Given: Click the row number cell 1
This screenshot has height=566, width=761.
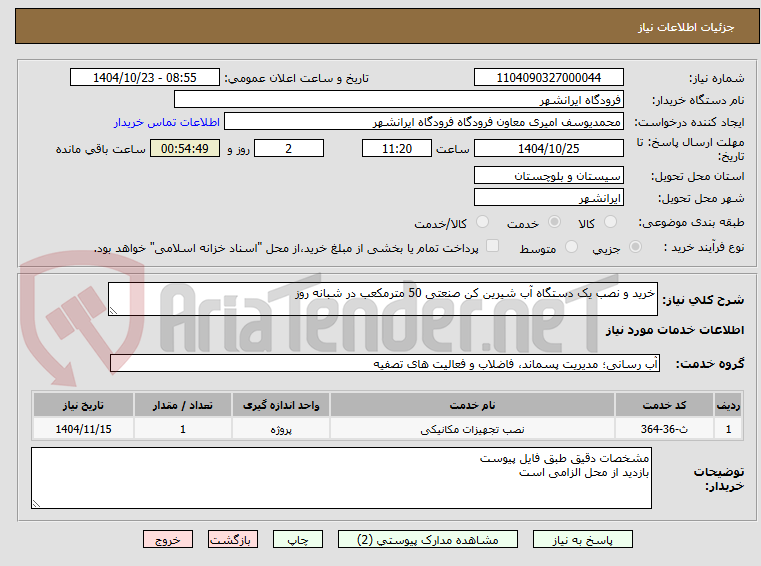Looking at the screenshot, I should (728, 429).
